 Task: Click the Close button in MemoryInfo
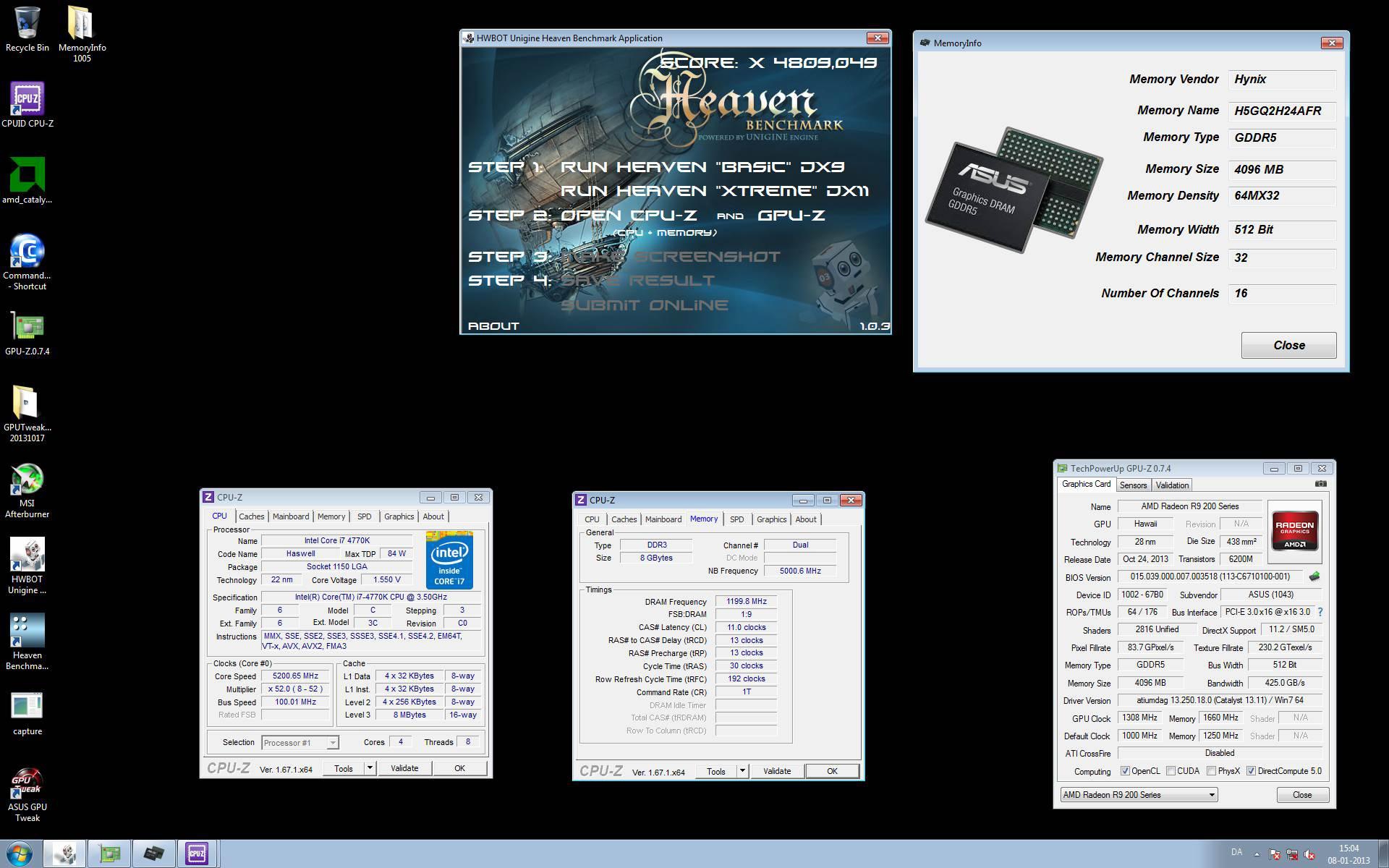click(1288, 345)
